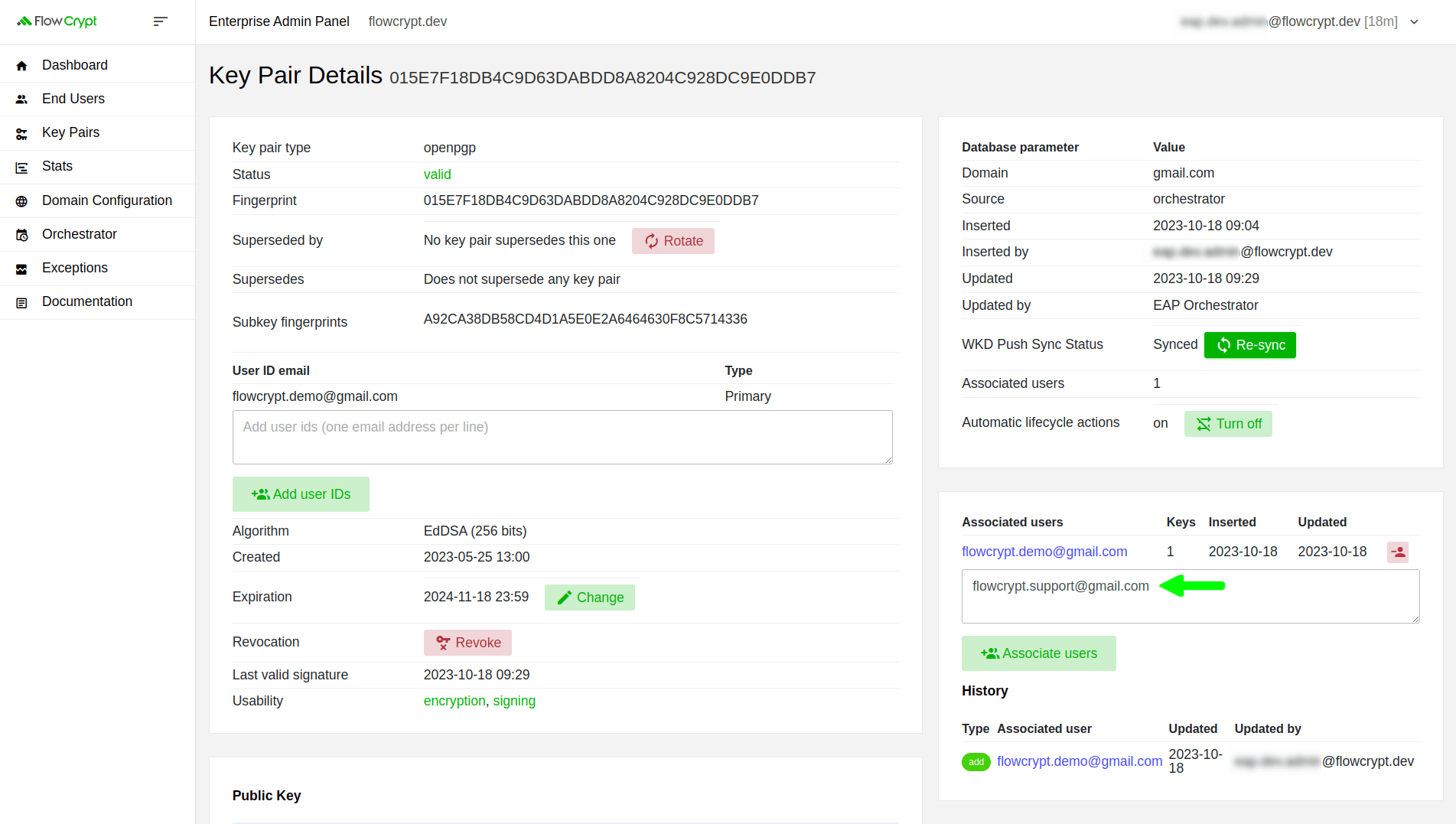
Task: Click the Documentation icon in sidebar
Action: point(21,302)
